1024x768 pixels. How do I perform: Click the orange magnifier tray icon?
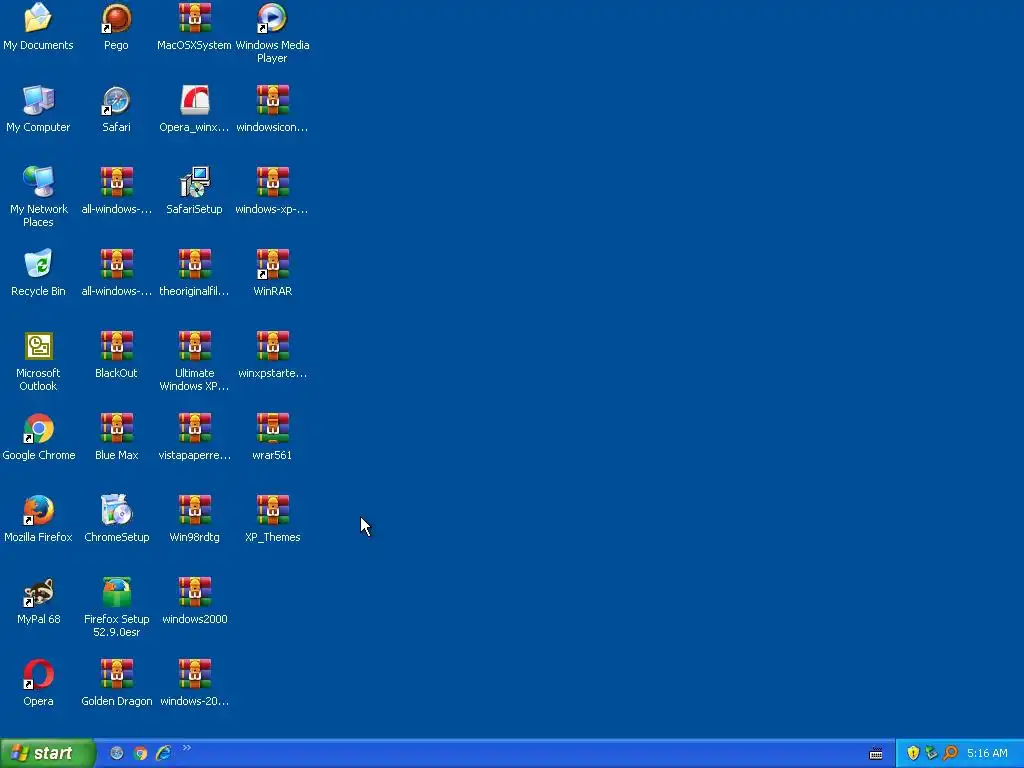click(950, 753)
